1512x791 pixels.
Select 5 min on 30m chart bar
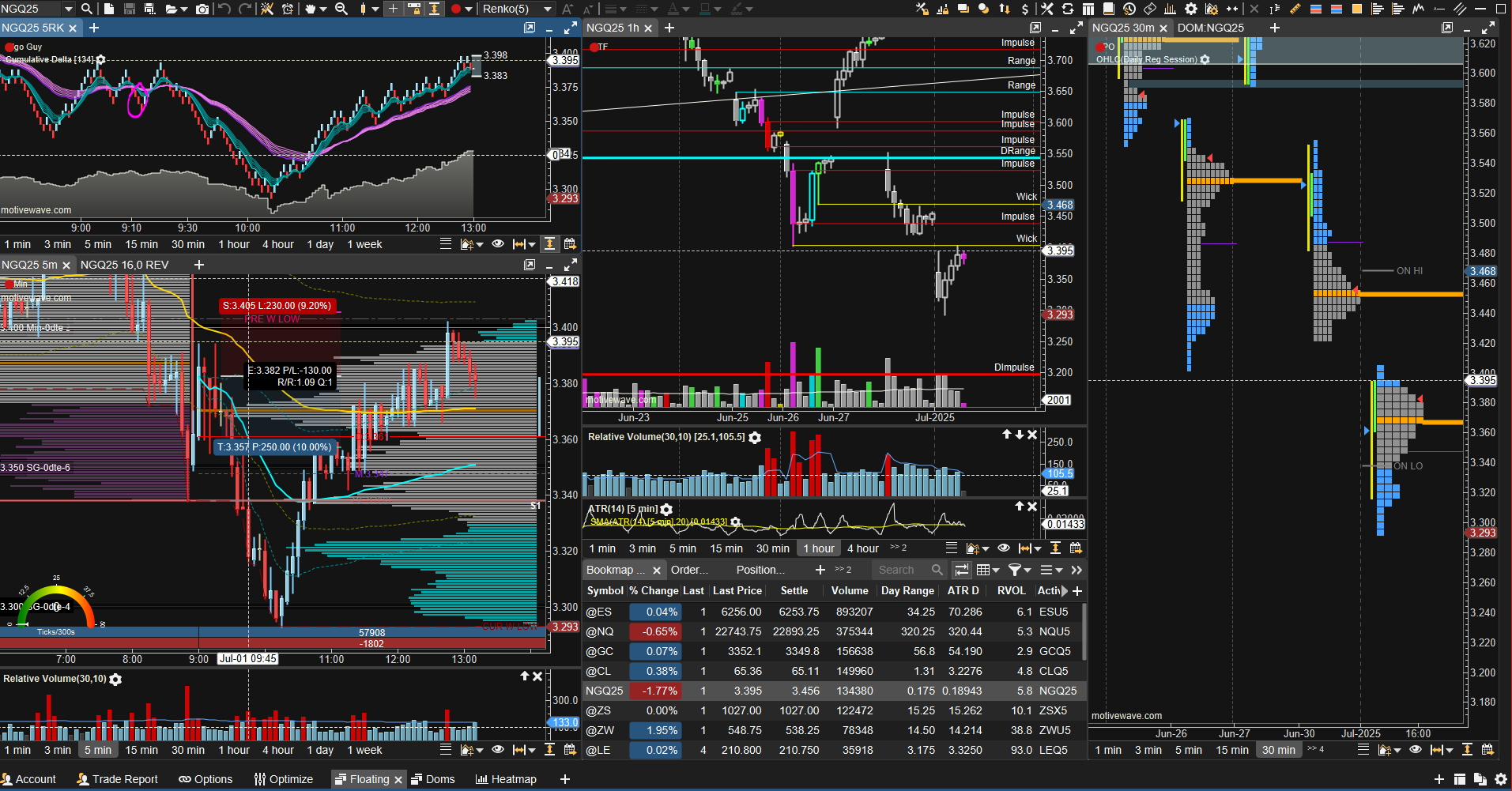(1188, 750)
